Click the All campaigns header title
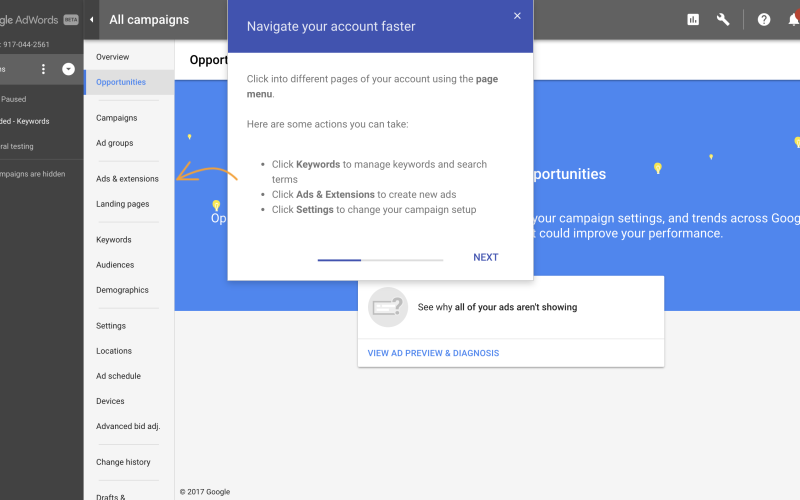 149,20
